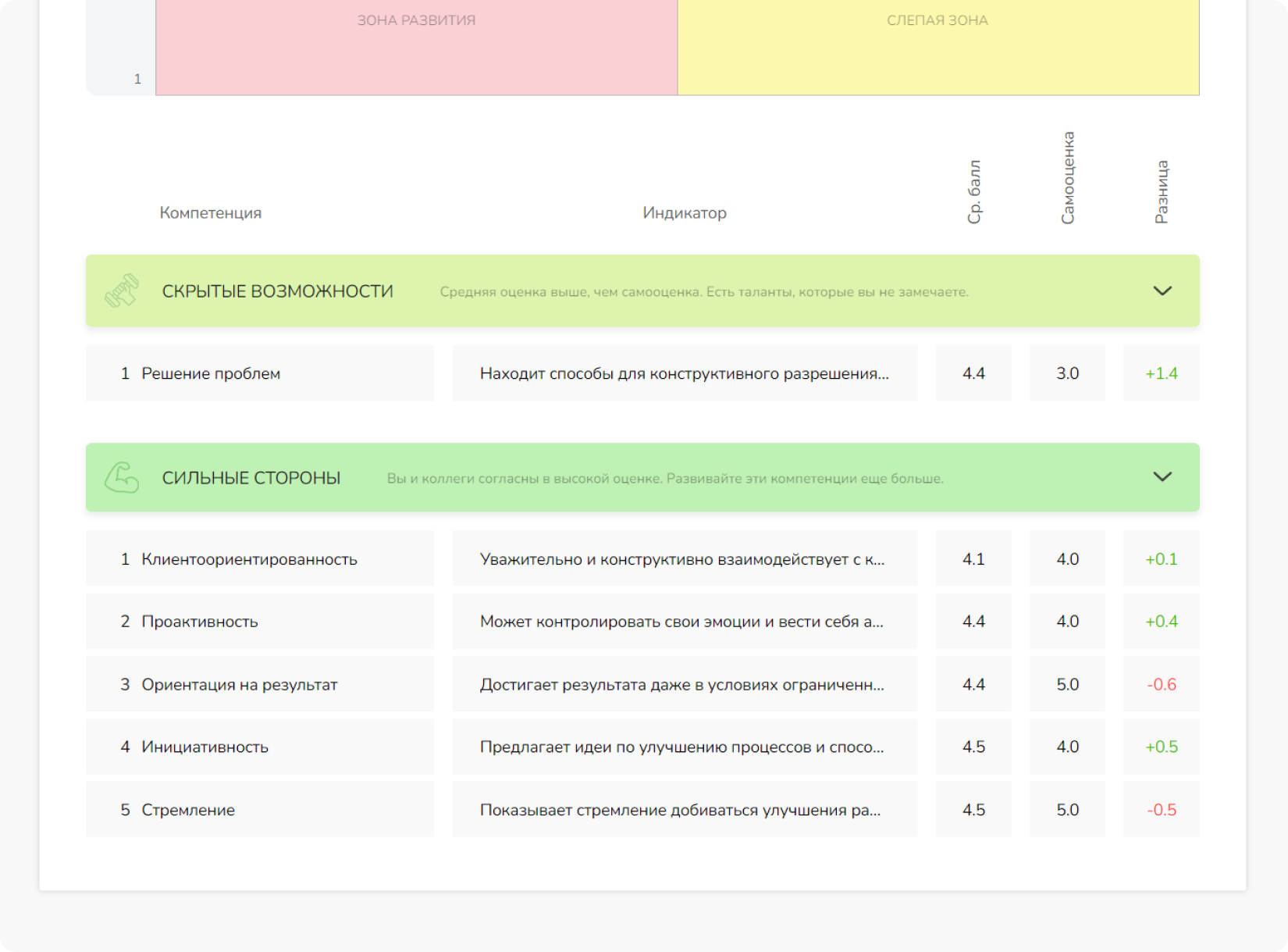The height and width of the screenshot is (952, 1288).
Task: Click the -0.6 difference value
Action: tap(1161, 684)
